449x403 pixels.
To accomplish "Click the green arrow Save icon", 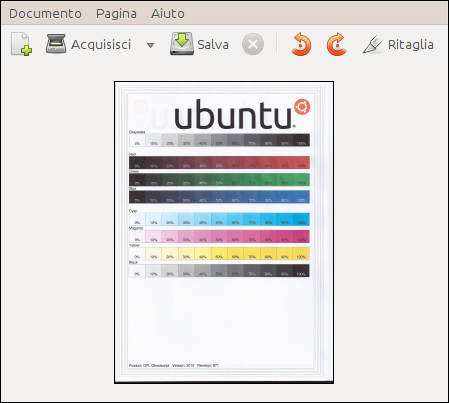I will tap(182, 44).
